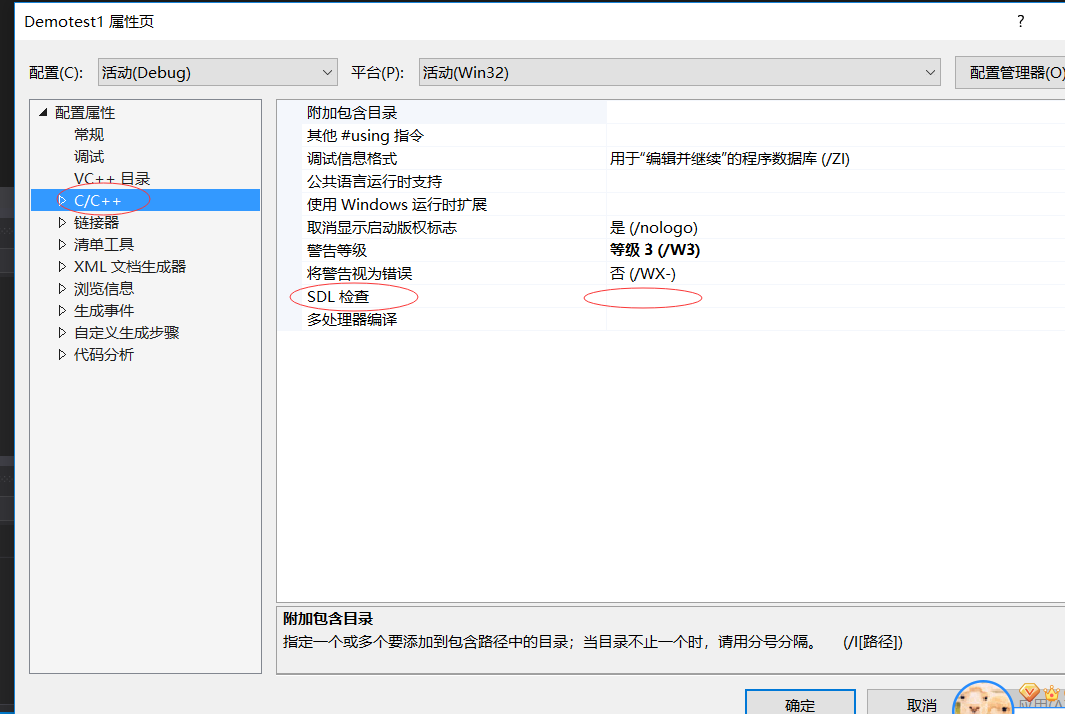
Task: Collapse the 配置属性 tree node
Action: [x=43, y=112]
